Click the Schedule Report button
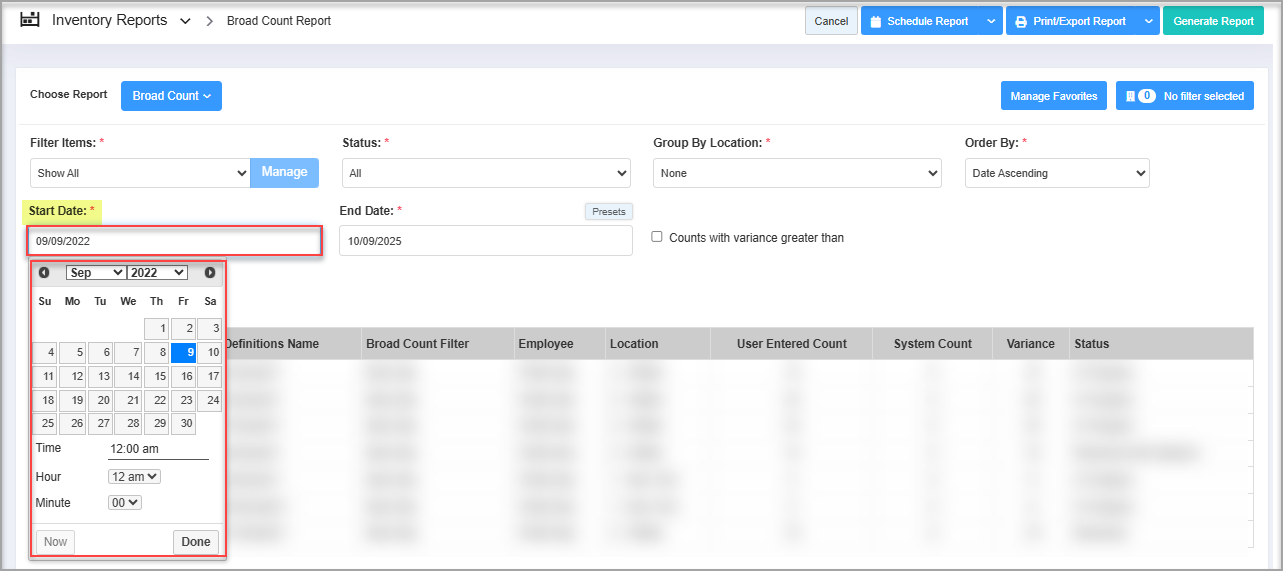 (x=918, y=21)
